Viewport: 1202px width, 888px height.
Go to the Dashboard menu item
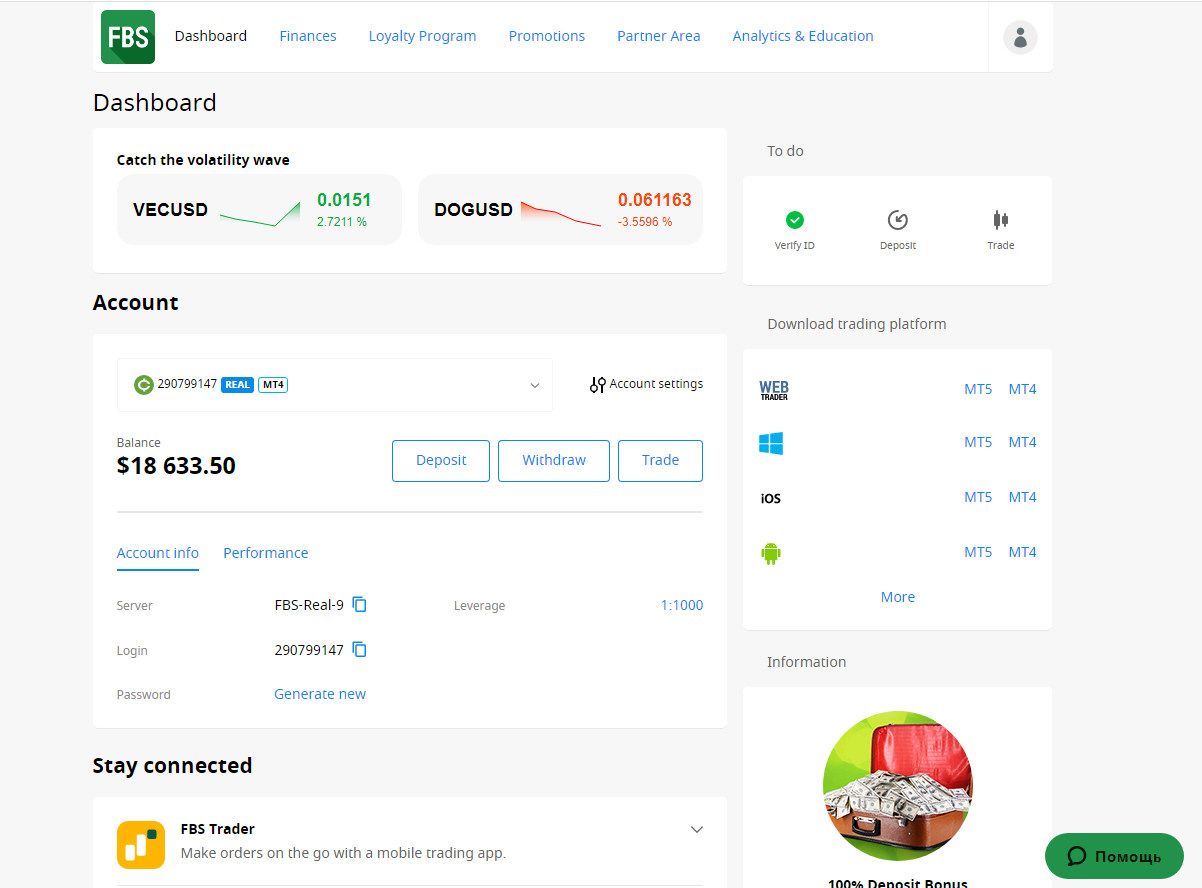(x=211, y=36)
